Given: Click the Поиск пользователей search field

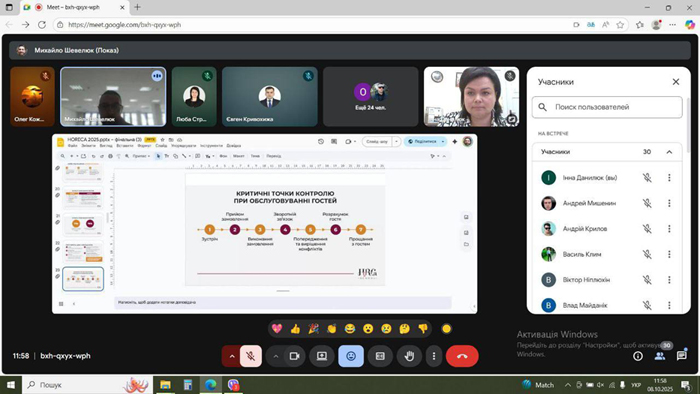Looking at the screenshot, I should (x=607, y=107).
